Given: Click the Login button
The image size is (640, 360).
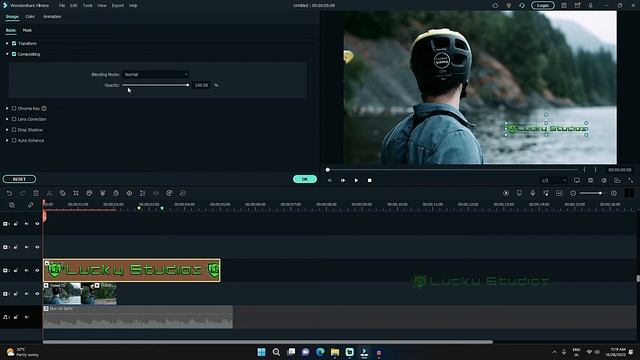Looking at the screenshot, I should (x=542, y=5).
